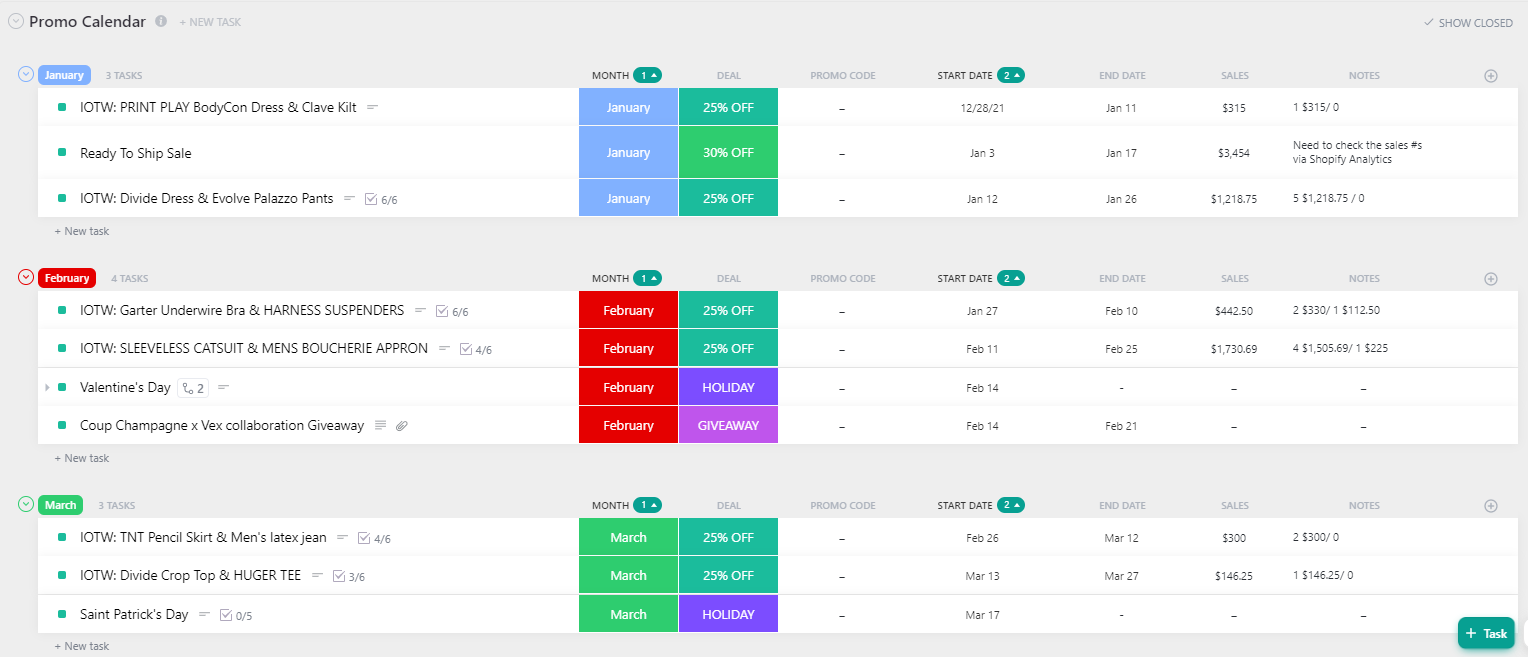The width and height of the screenshot is (1528, 657).
Task: Open description icon of Valentine's Day
Action: (x=223, y=387)
